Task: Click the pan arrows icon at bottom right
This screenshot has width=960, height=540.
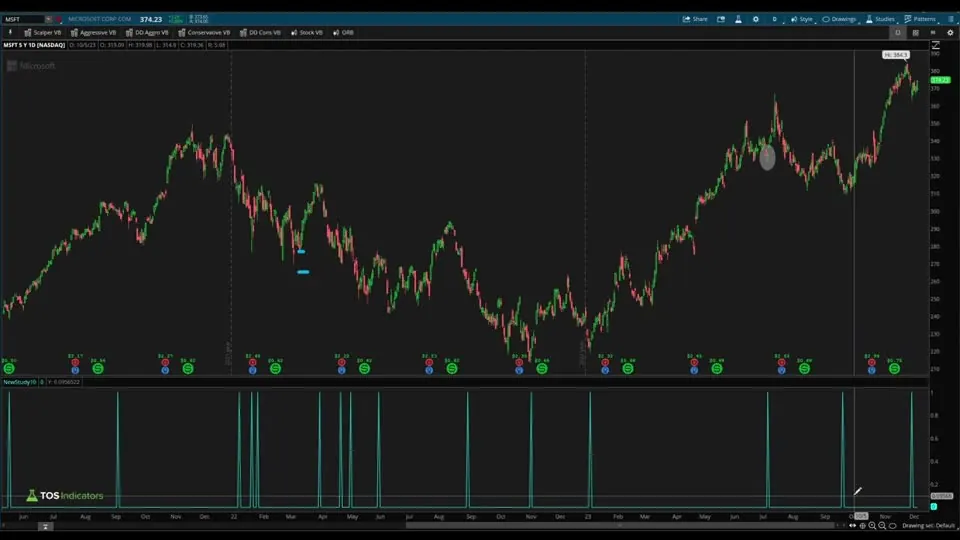Action: pyautogui.click(x=853, y=526)
